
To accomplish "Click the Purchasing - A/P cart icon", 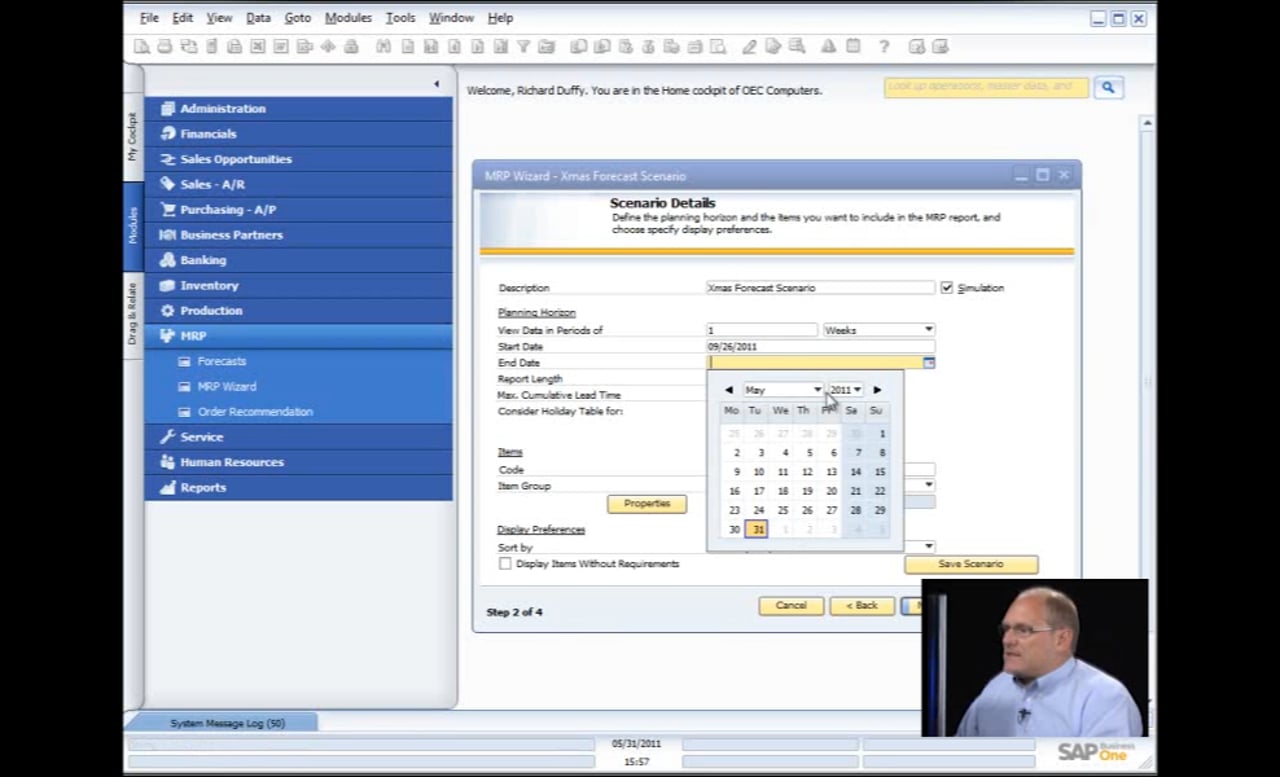I will pos(168,209).
